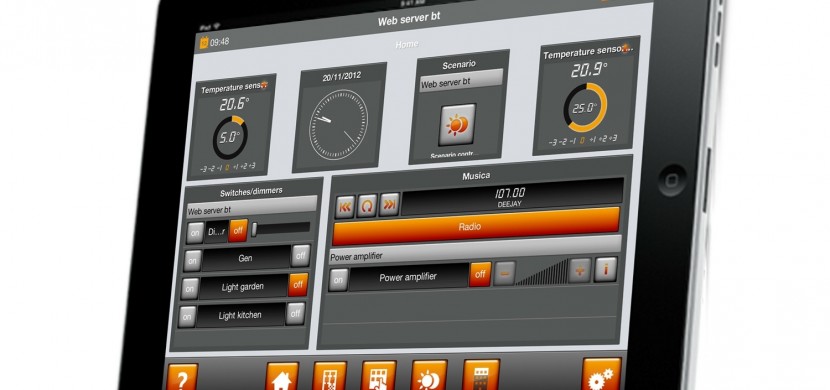Switch Gen off

[300, 256]
